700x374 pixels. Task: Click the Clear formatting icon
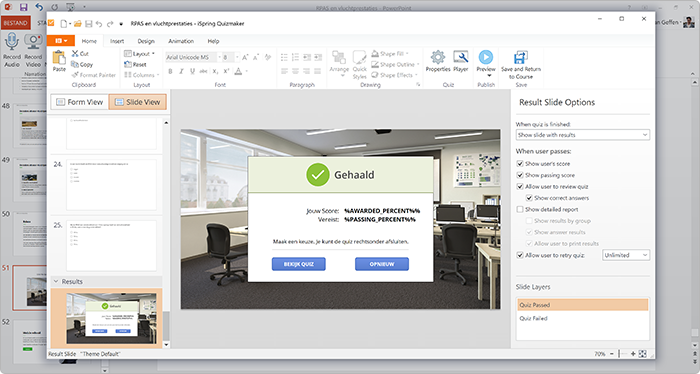[268, 57]
